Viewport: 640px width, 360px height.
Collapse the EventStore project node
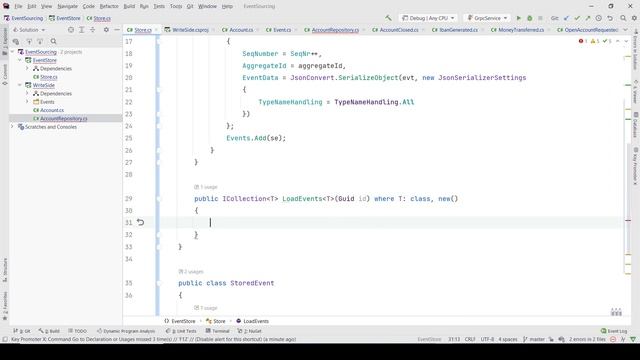point(20,60)
